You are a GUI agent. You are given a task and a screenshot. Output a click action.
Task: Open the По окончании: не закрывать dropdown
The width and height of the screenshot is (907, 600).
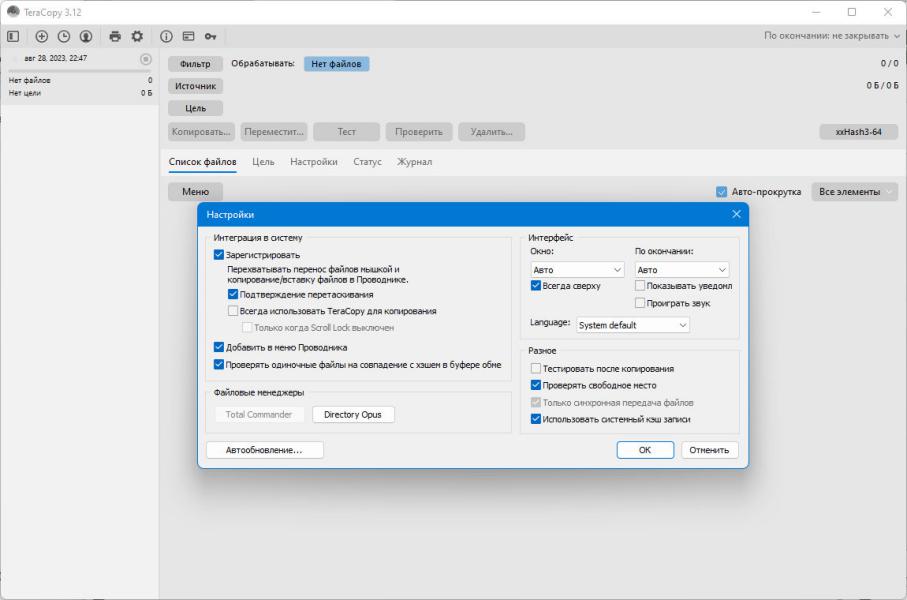[831, 36]
